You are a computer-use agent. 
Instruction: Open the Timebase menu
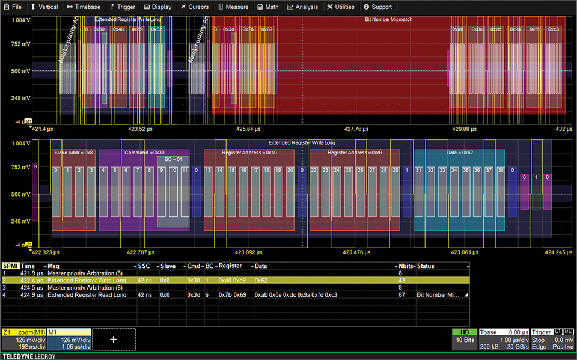(x=84, y=7)
